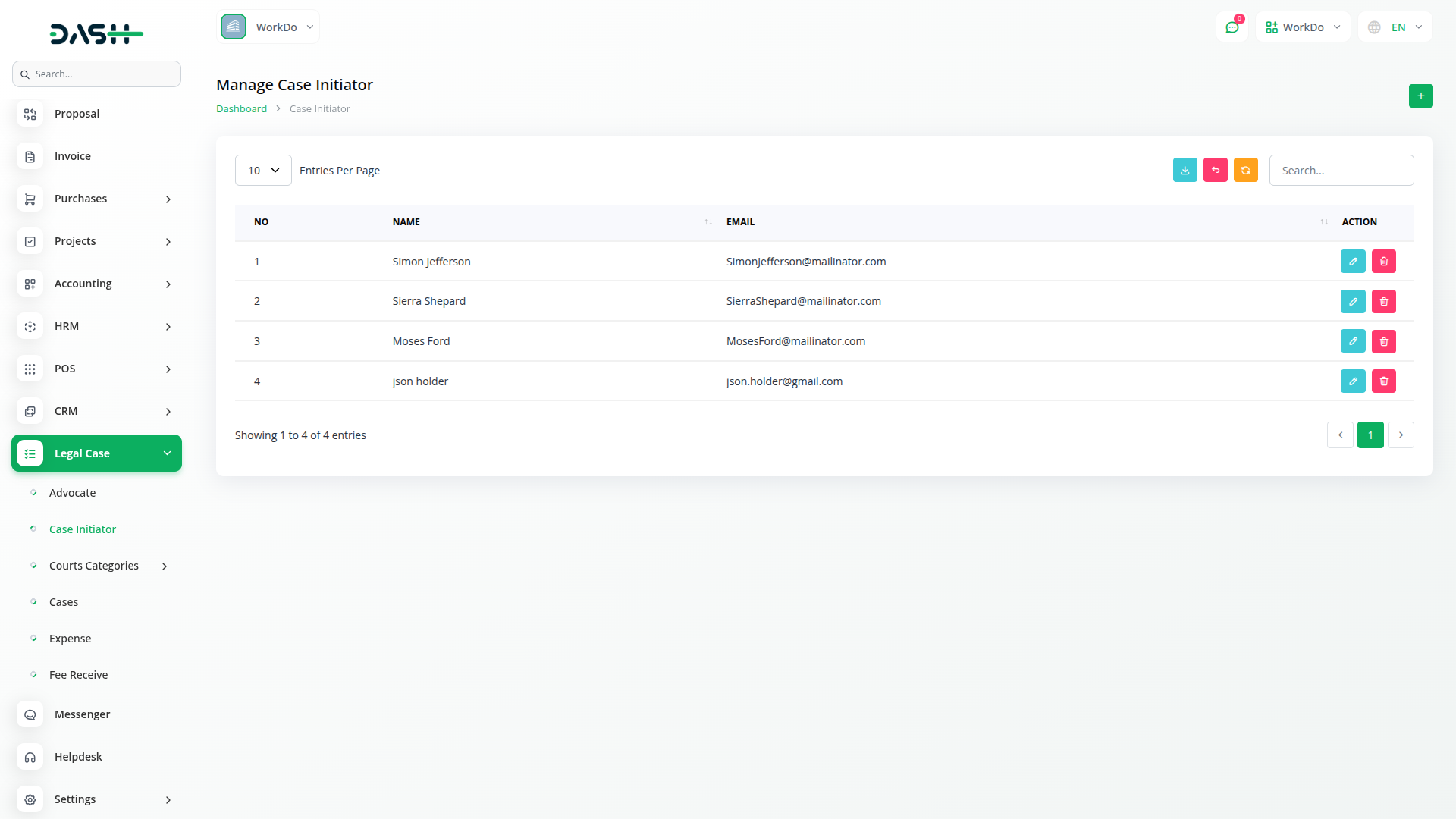
Task: Click the sidebar search field
Action: click(x=96, y=74)
